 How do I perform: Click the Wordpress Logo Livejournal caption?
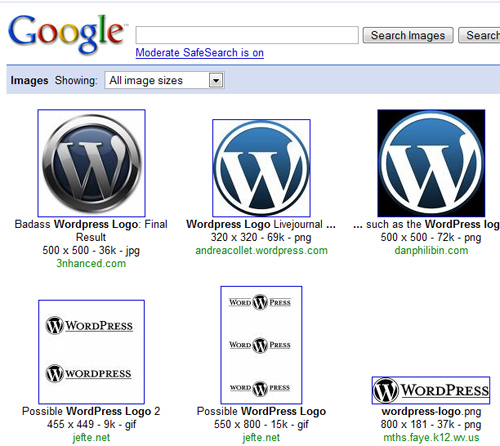pos(261,224)
